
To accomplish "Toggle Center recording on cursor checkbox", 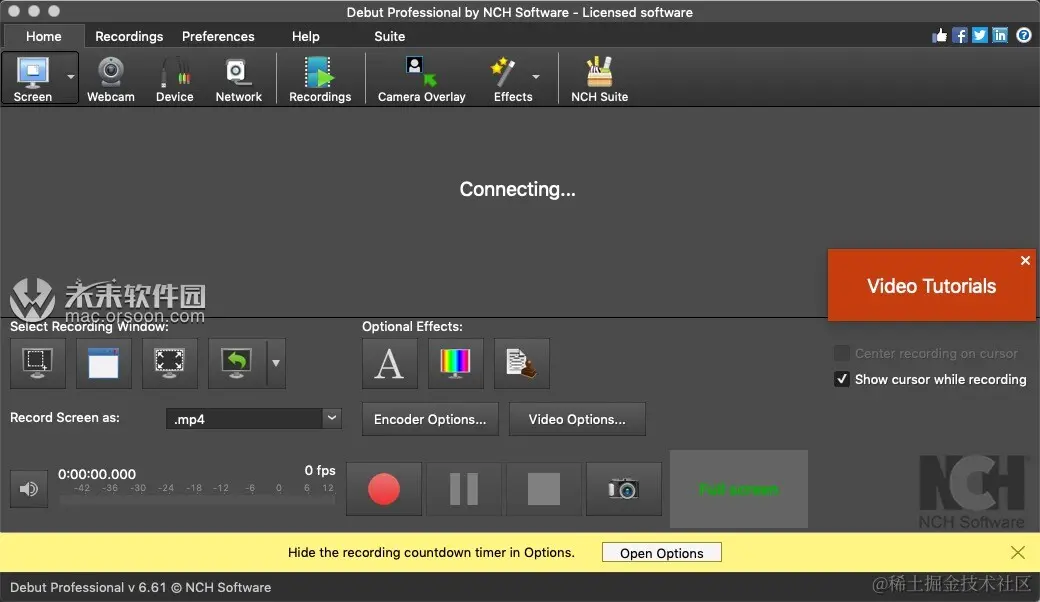I will (x=841, y=353).
